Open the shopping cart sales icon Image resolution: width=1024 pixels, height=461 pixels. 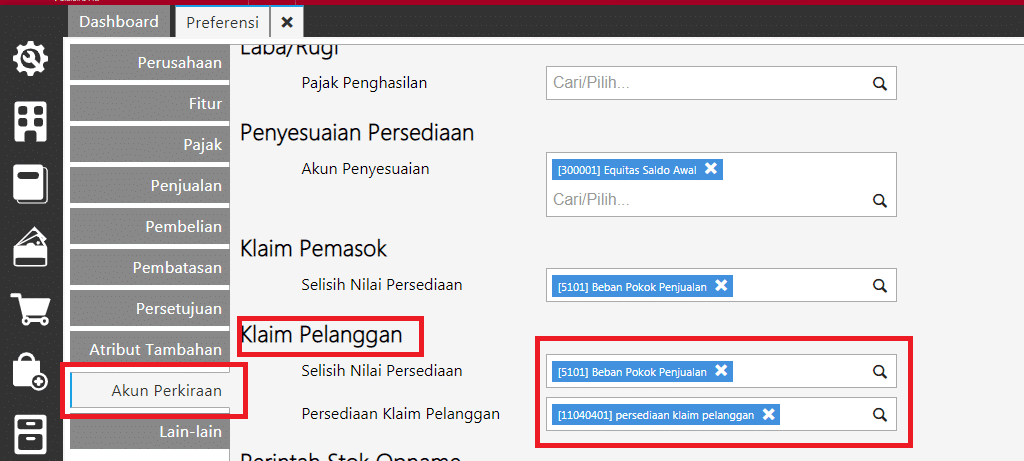tap(30, 309)
